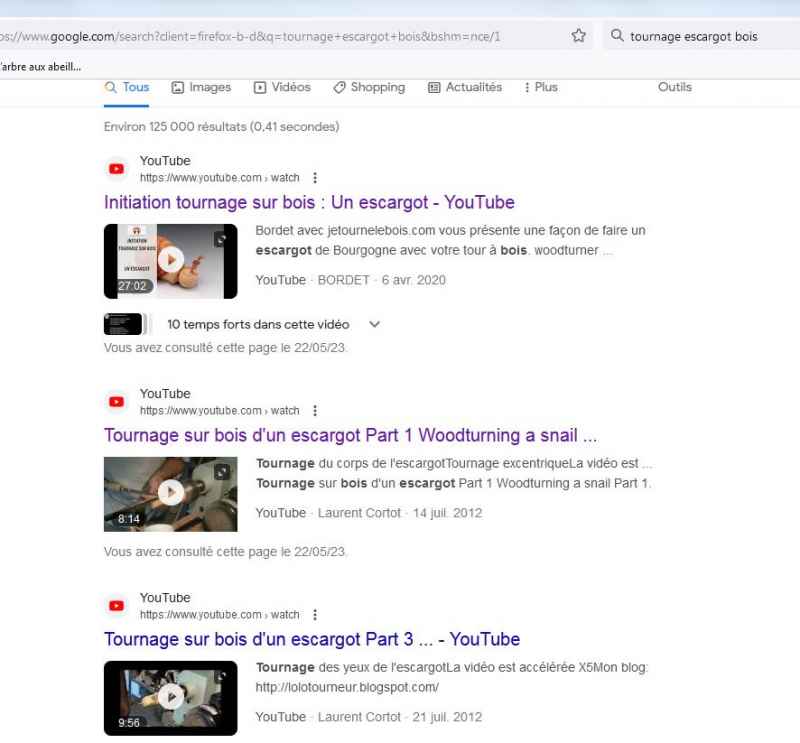Open the Outils search tools

point(674,87)
